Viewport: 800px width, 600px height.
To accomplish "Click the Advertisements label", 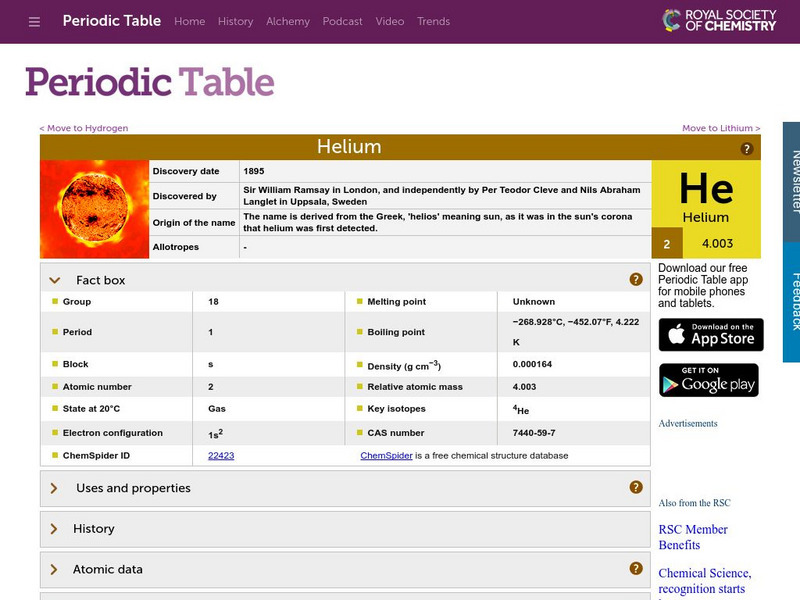I will tap(688, 423).
